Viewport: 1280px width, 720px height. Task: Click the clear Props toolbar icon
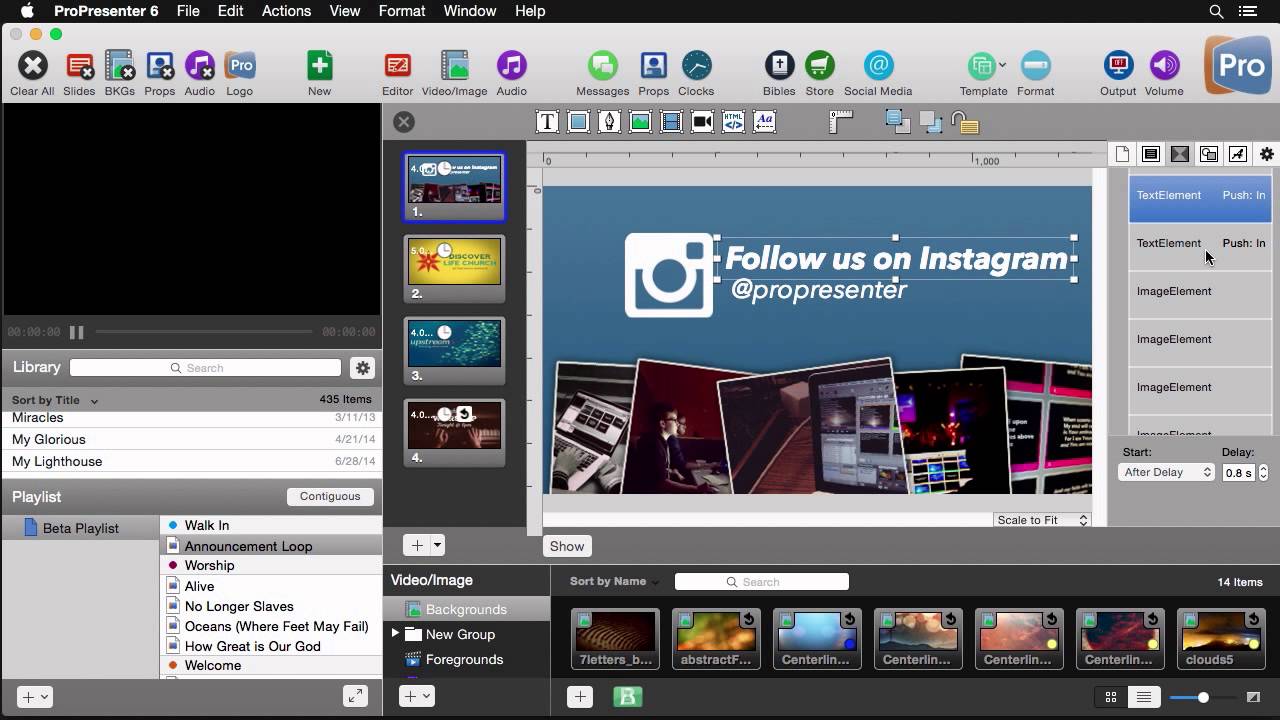160,66
